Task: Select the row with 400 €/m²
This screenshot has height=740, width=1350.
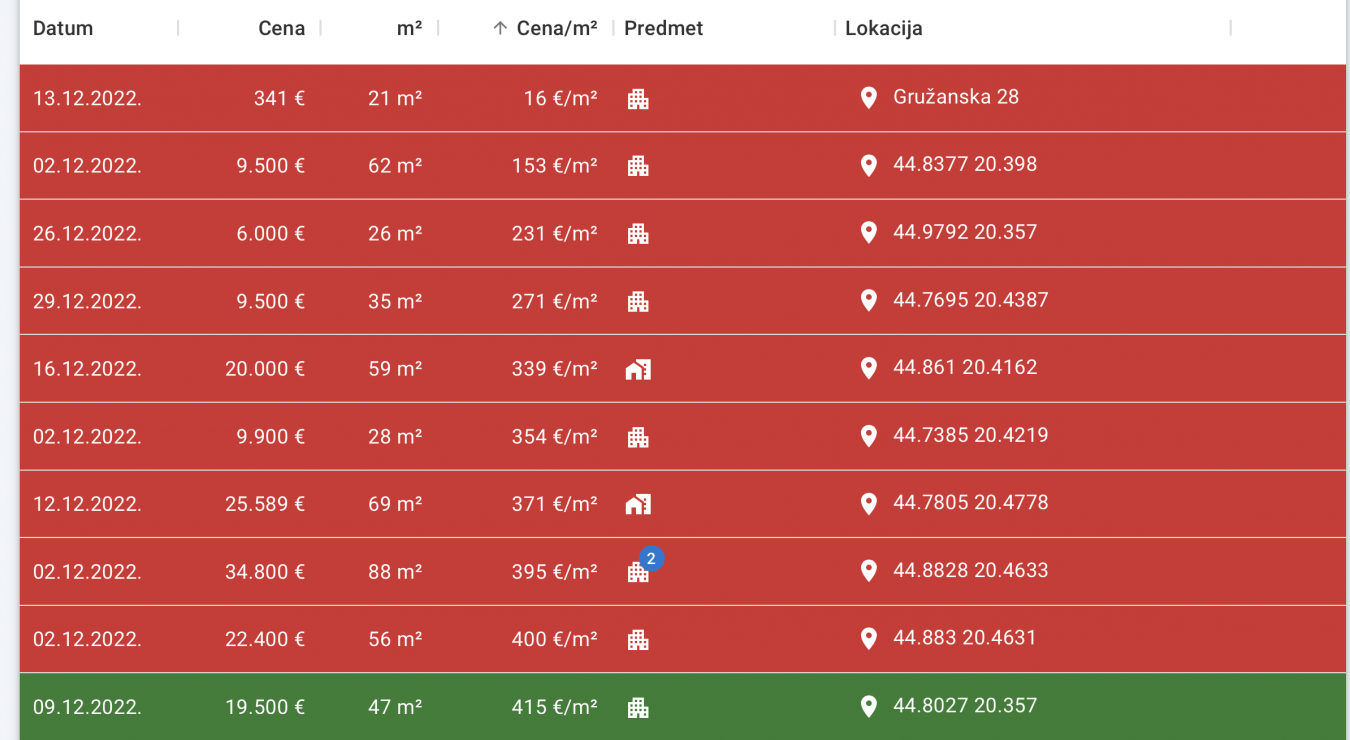Action: [x=554, y=639]
